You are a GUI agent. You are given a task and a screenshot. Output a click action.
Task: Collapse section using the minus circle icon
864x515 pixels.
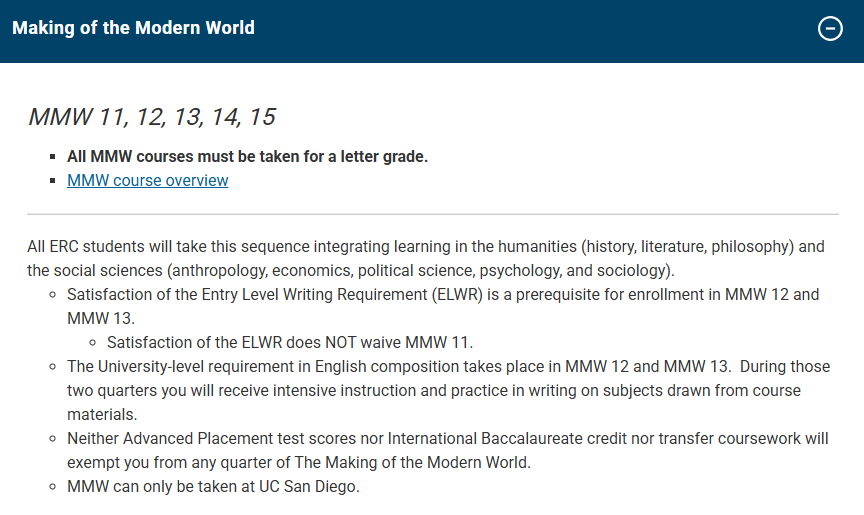830,29
